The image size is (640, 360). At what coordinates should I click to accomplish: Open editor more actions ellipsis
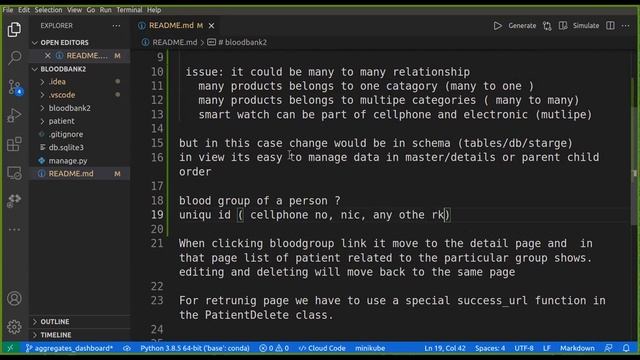tap(625, 26)
